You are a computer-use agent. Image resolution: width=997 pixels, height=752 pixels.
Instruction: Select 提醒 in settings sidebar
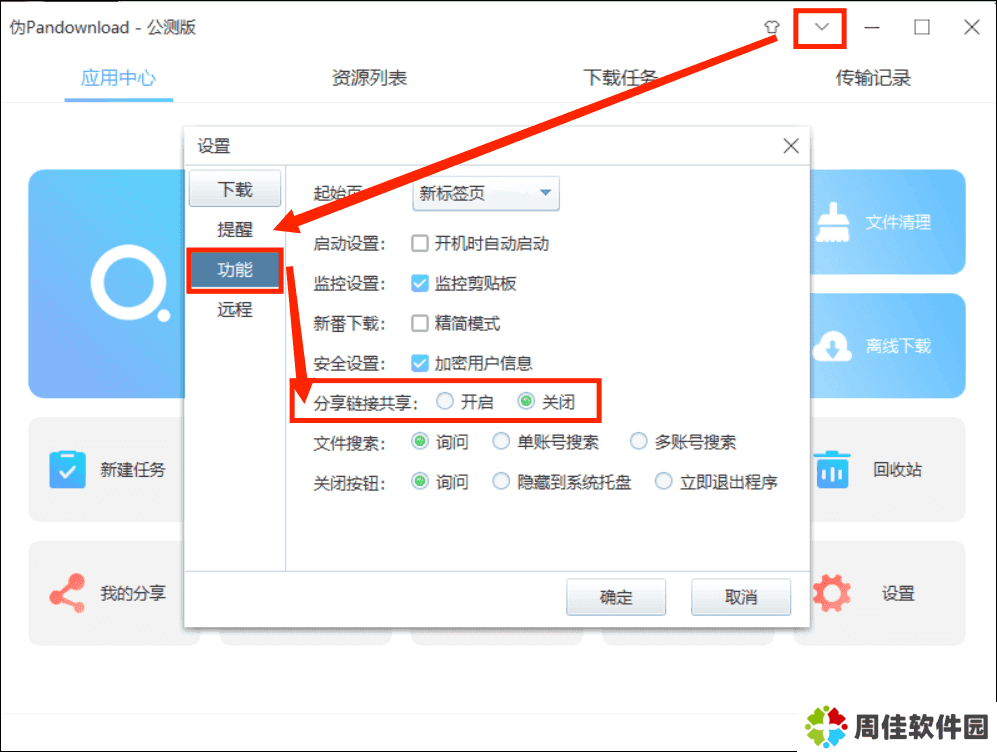coord(235,229)
